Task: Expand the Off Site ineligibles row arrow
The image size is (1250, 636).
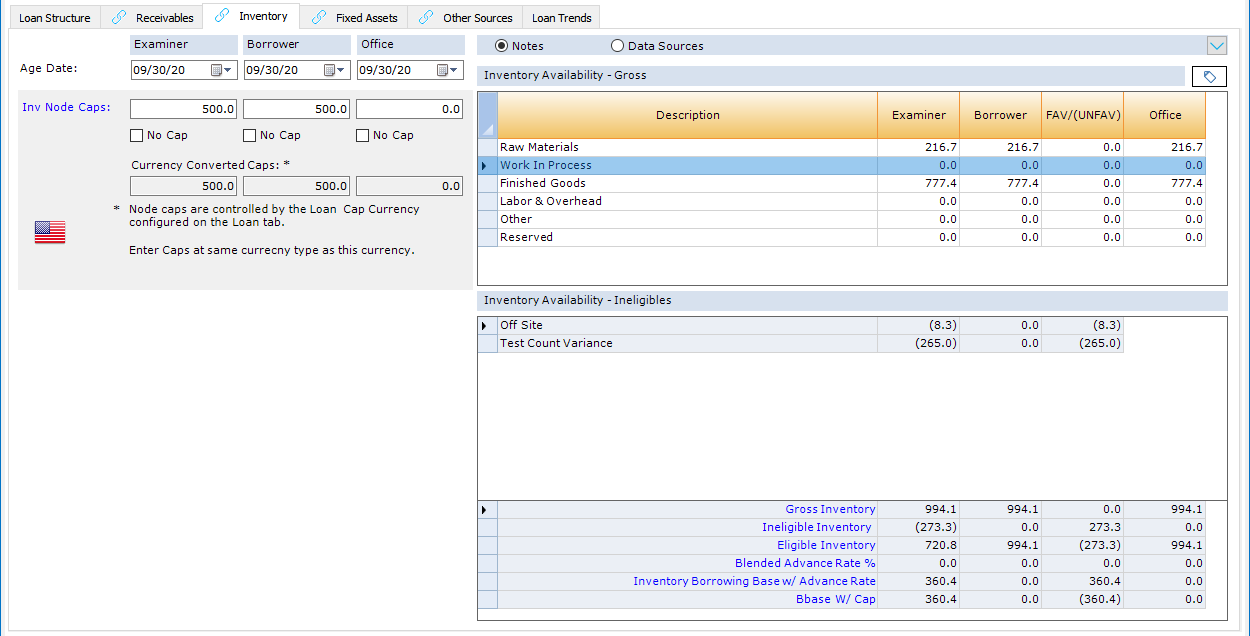Action: pos(487,325)
